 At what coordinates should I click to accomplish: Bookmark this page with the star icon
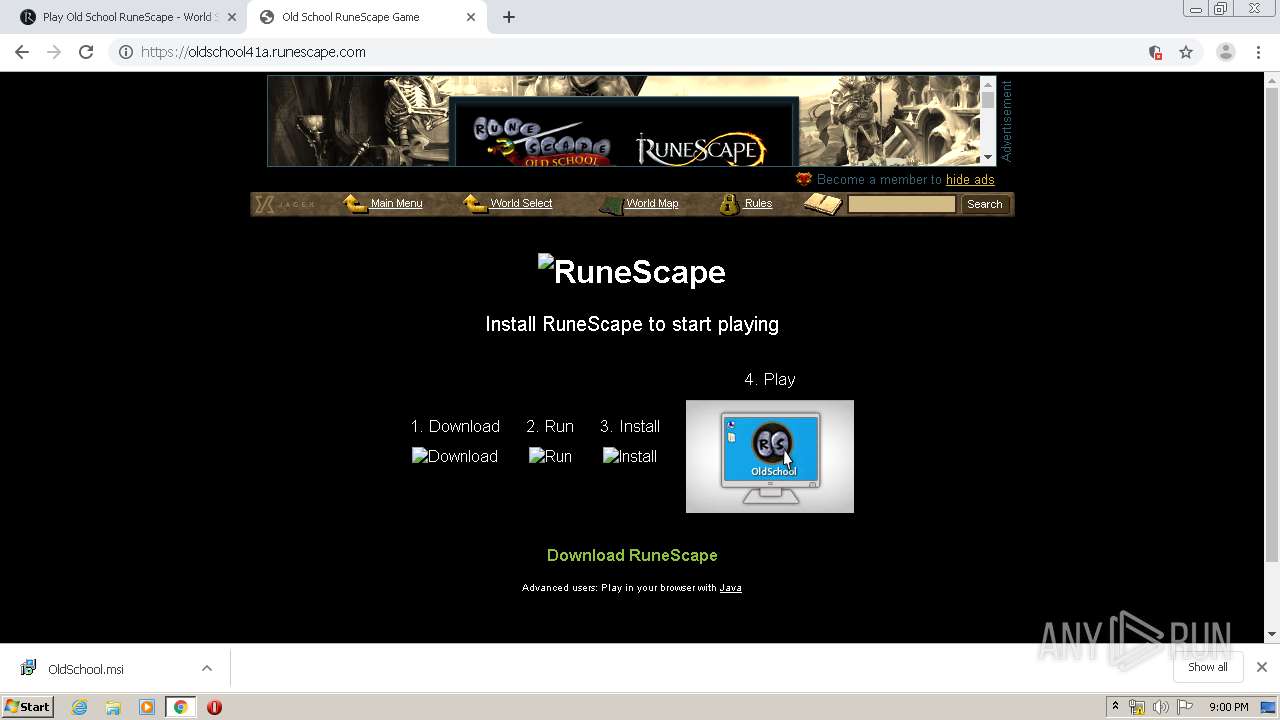(1186, 52)
